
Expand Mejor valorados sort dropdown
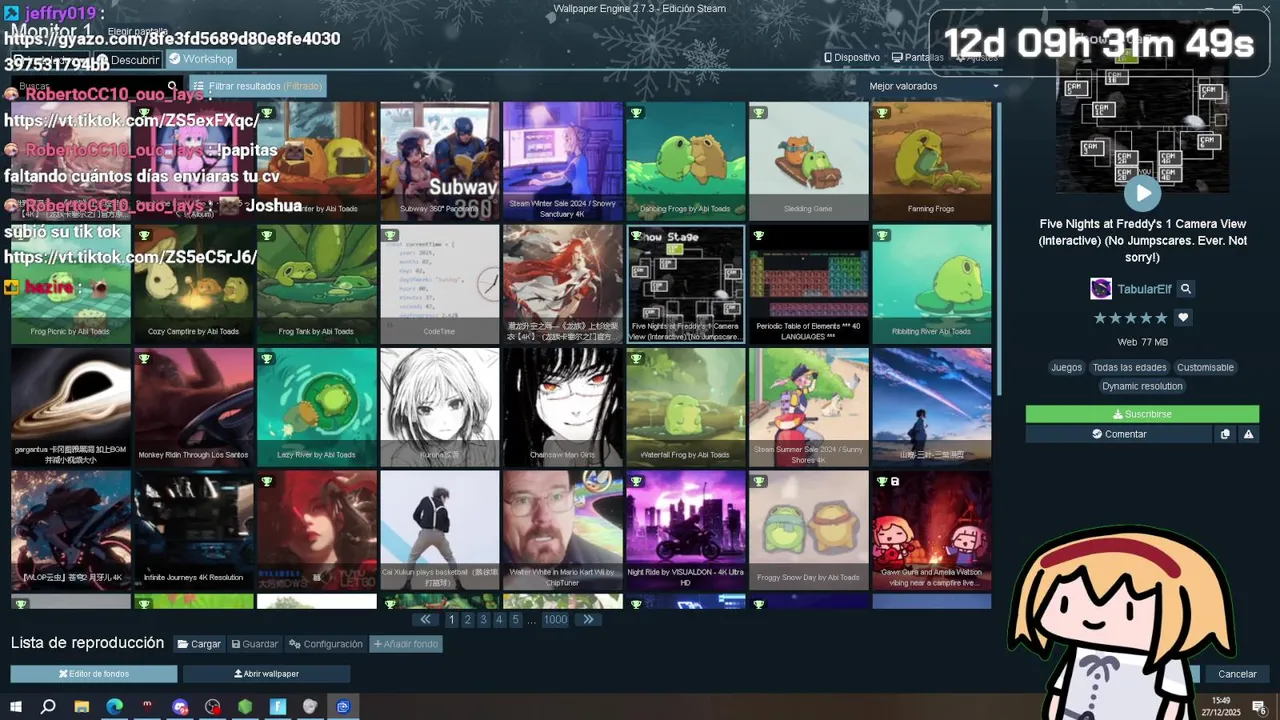click(934, 86)
